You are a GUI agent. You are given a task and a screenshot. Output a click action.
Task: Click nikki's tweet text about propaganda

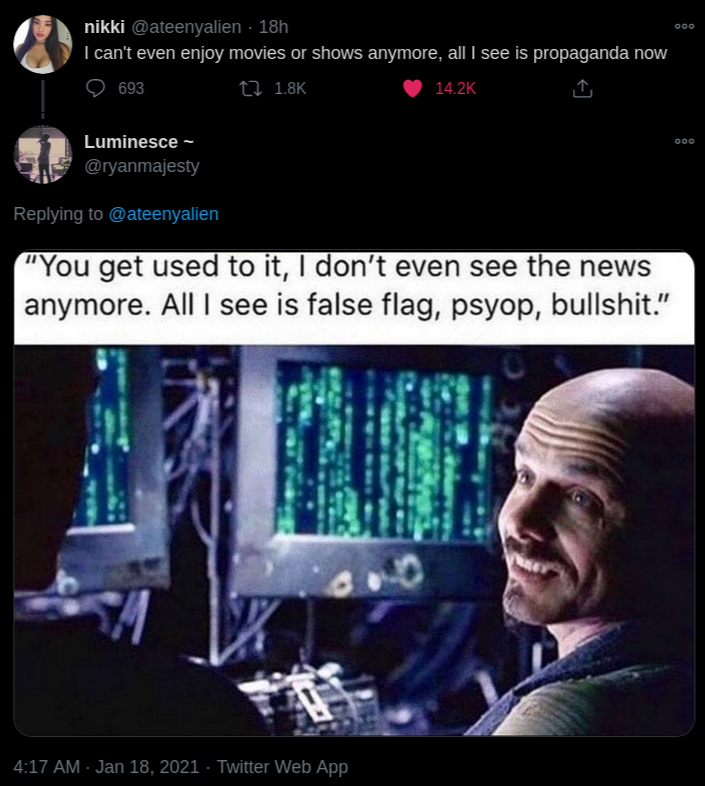tap(376, 53)
